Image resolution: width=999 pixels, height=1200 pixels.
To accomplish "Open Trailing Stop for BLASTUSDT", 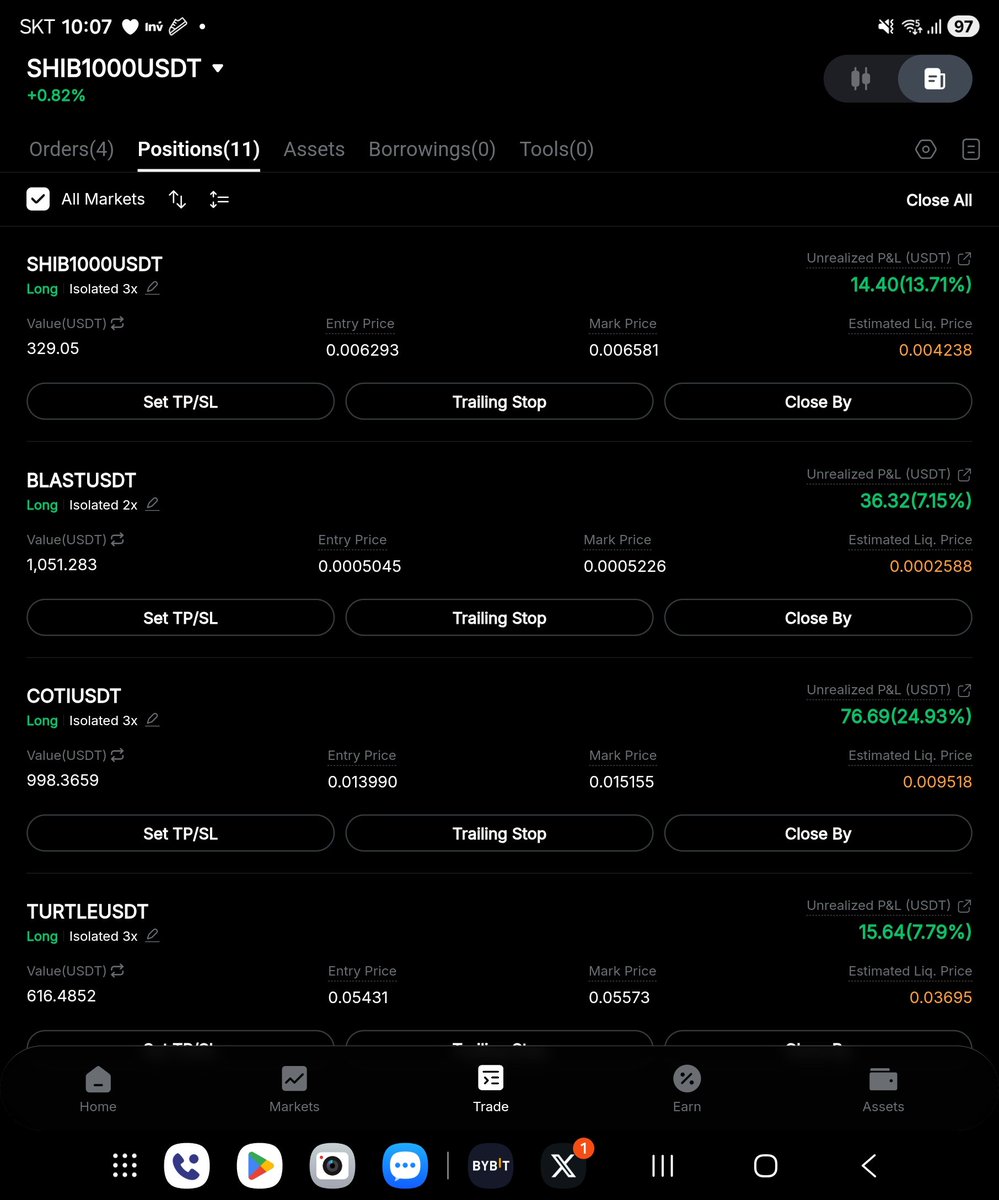I will coord(499,617).
